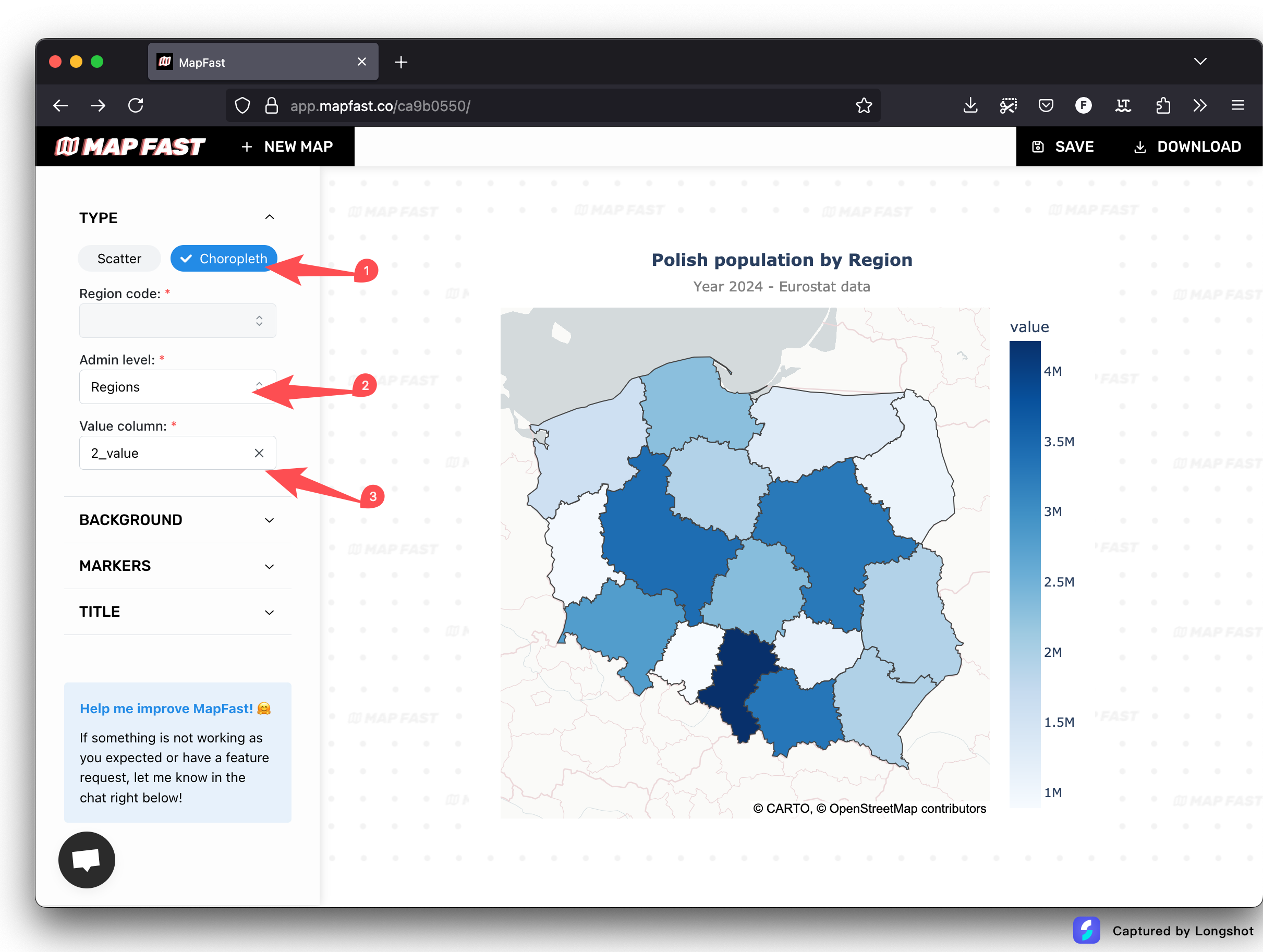Save the current map

click(1063, 147)
